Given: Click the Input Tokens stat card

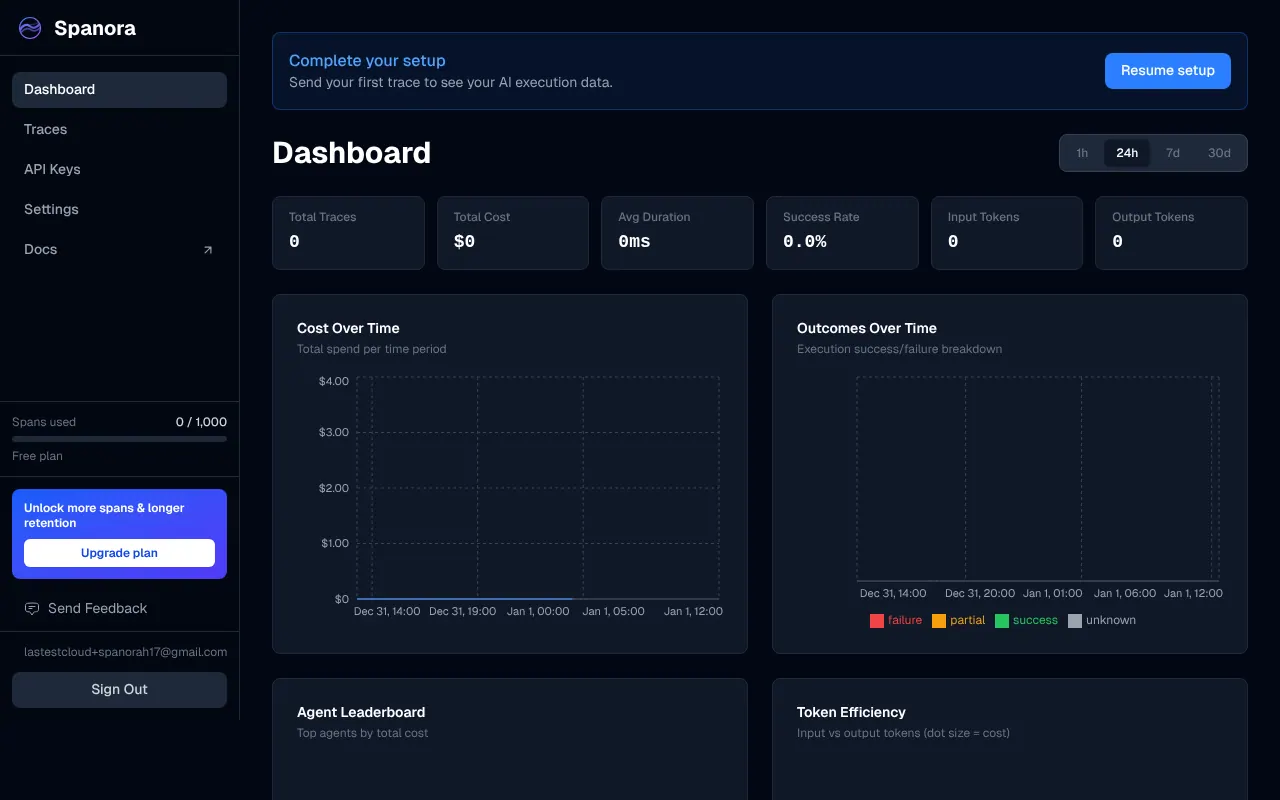Looking at the screenshot, I should tap(1006, 233).
